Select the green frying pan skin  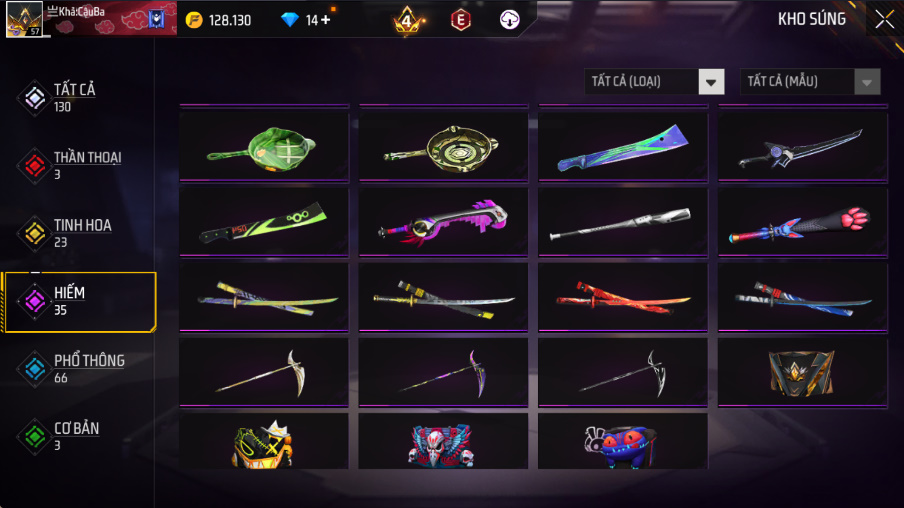coord(264,147)
